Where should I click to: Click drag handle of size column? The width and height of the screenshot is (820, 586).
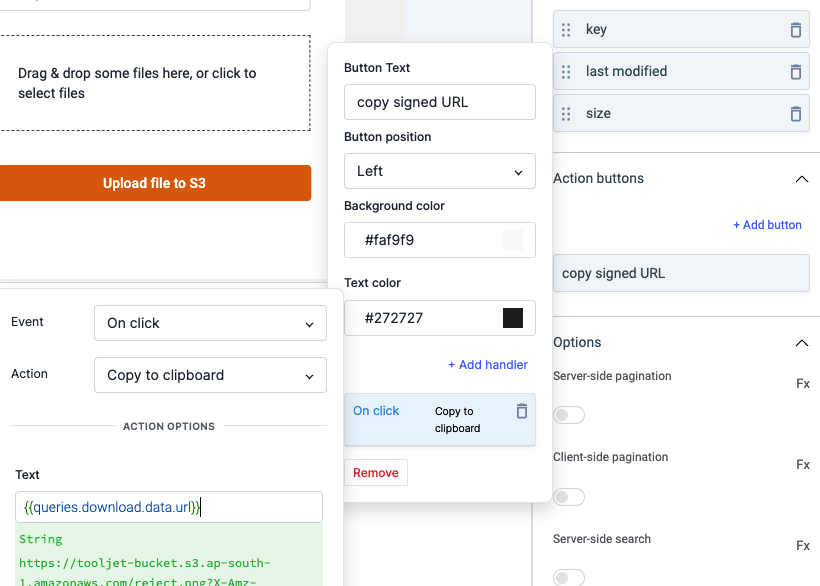pos(566,114)
